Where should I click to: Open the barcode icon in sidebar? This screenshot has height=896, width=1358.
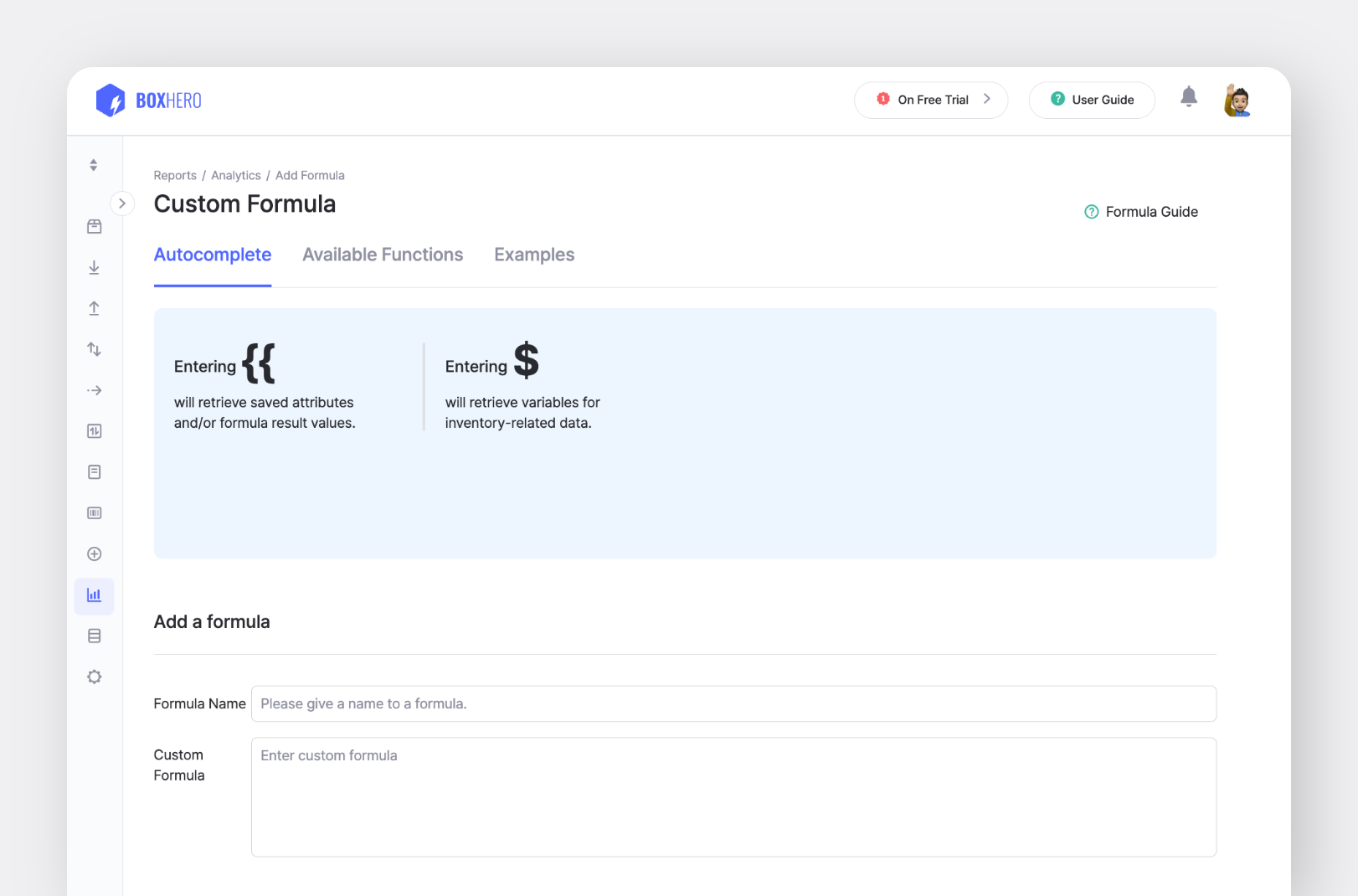pos(95,513)
